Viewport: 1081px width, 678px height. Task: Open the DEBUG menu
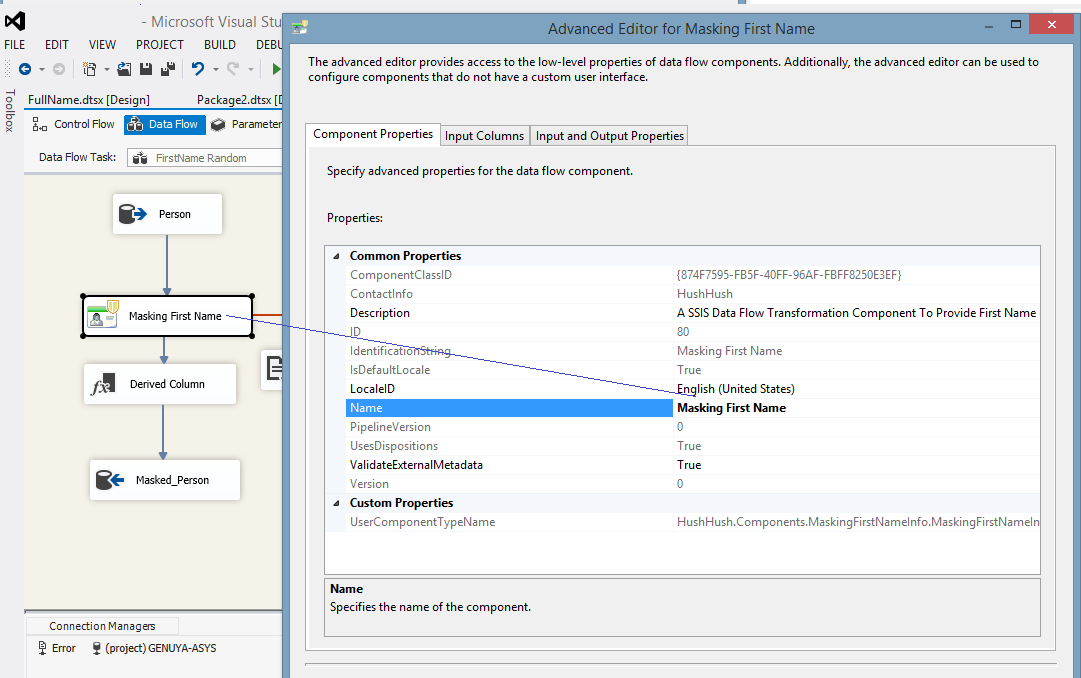click(269, 45)
